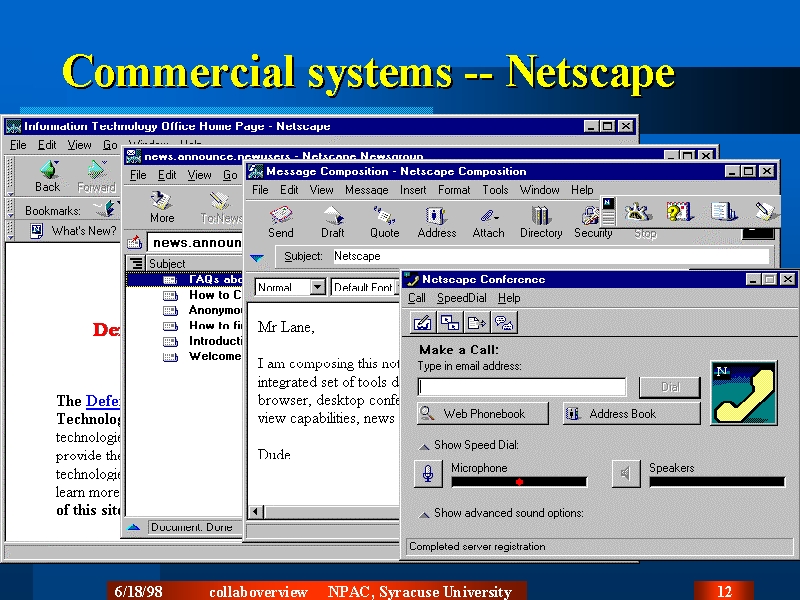Image resolution: width=800 pixels, height=600 pixels.
Task: Click the Web Phonebook button
Action: pyautogui.click(x=483, y=413)
